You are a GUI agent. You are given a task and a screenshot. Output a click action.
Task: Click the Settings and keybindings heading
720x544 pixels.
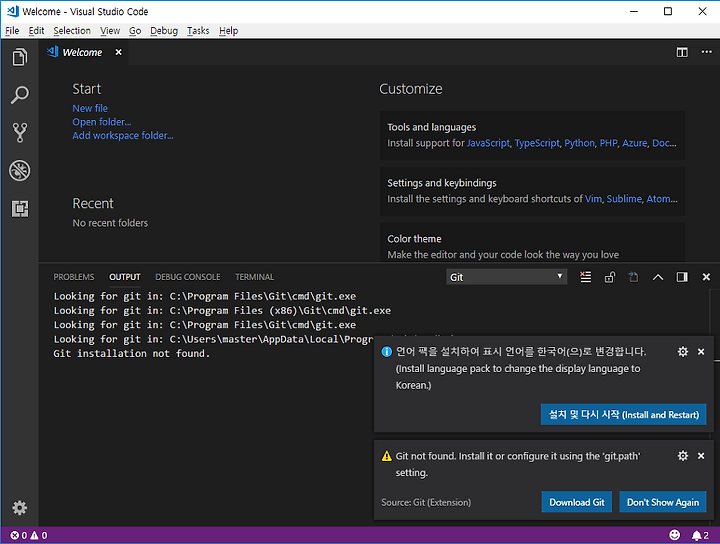tap(442, 183)
